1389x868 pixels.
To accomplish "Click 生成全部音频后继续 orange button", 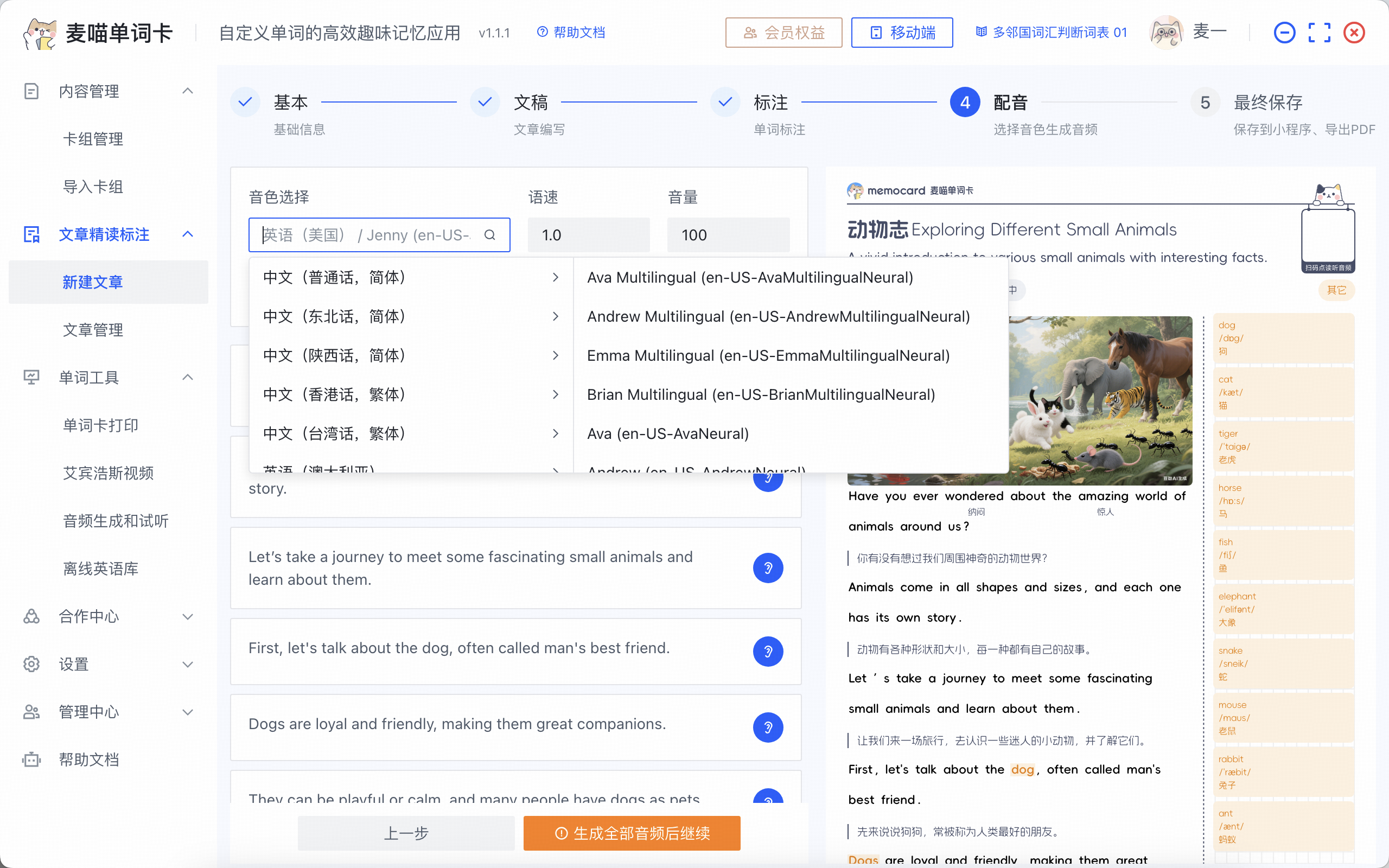I will [632, 833].
